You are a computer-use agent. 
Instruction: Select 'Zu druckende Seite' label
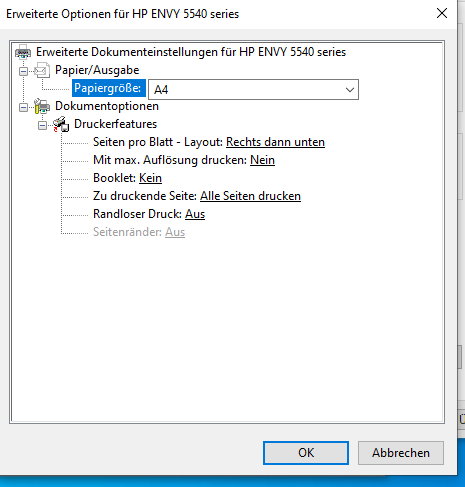click(145, 196)
